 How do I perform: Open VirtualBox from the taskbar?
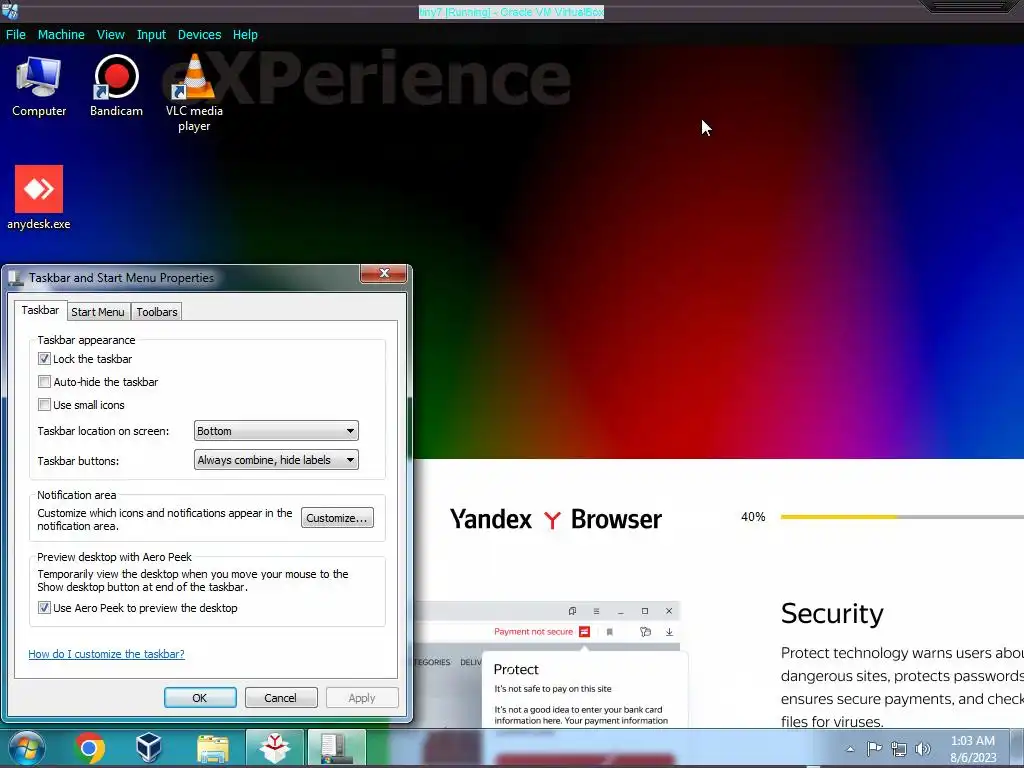click(x=149, y=748)
